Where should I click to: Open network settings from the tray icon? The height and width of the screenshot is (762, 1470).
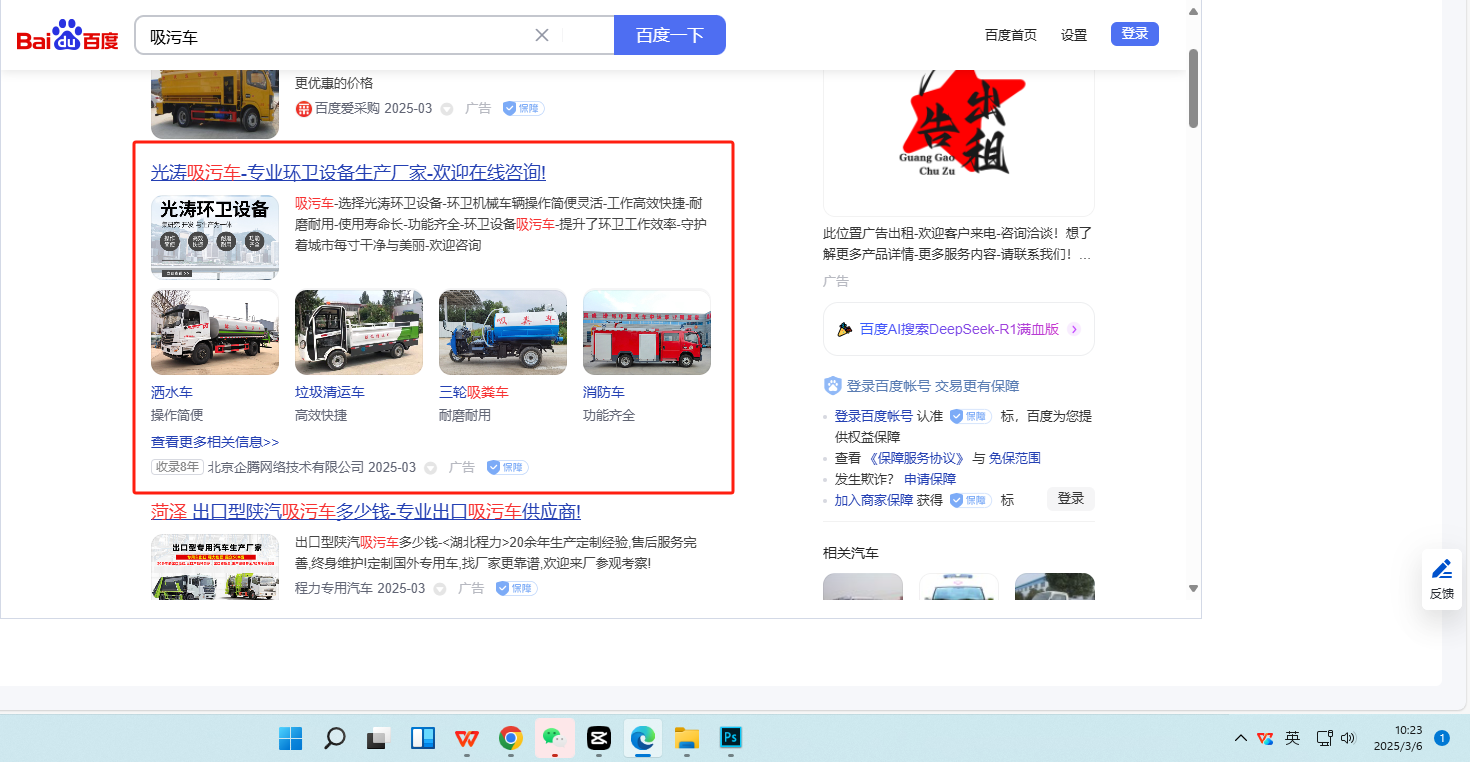(1324, 739)
